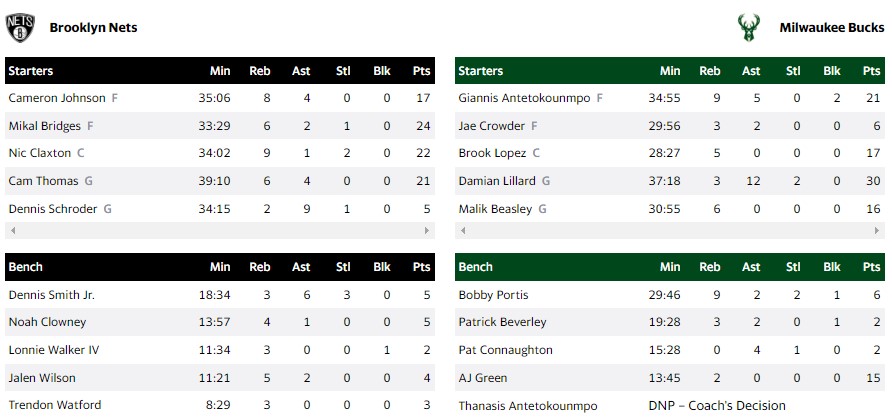The height and width of the screenshot is (418, 892).
Task: Click Ast header in Bucks bench table
Action: point(751,267)
